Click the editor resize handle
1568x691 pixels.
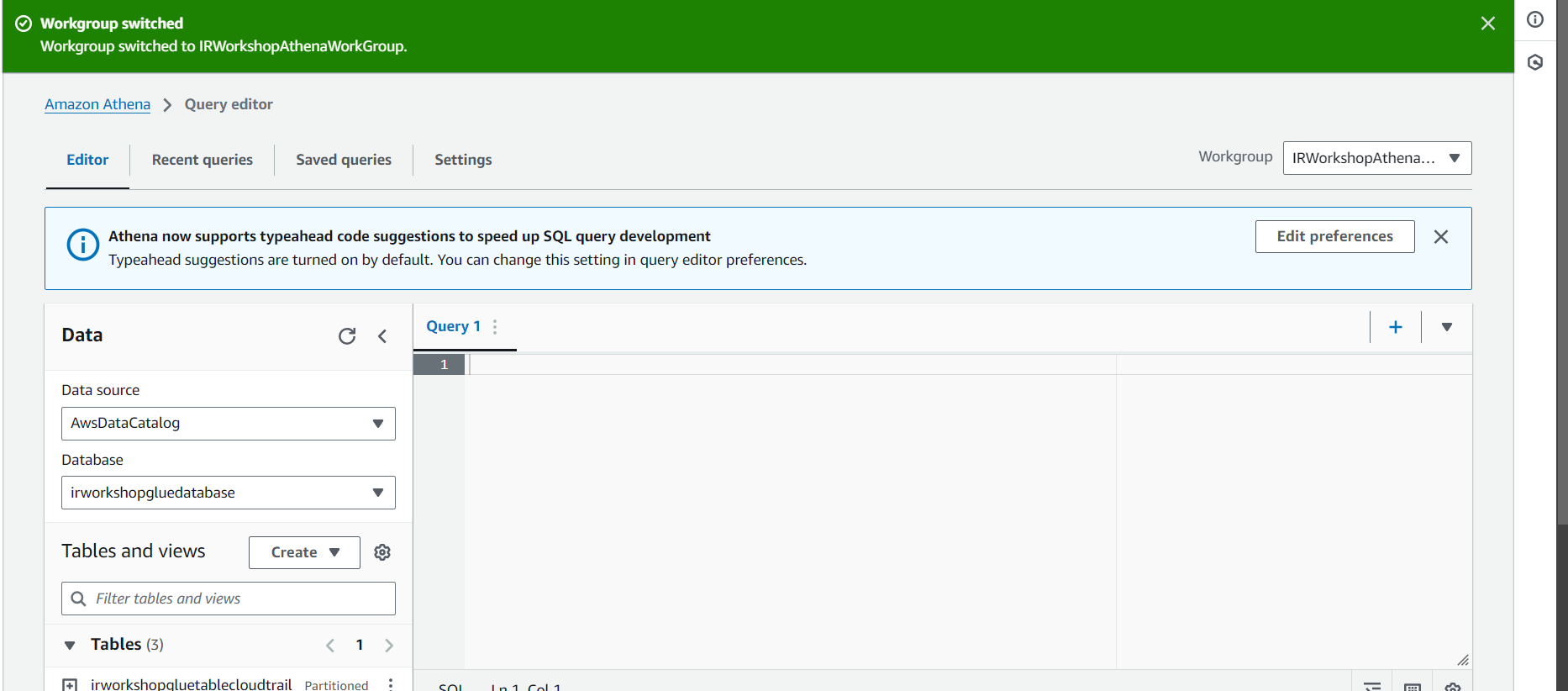click(1463, 660)
